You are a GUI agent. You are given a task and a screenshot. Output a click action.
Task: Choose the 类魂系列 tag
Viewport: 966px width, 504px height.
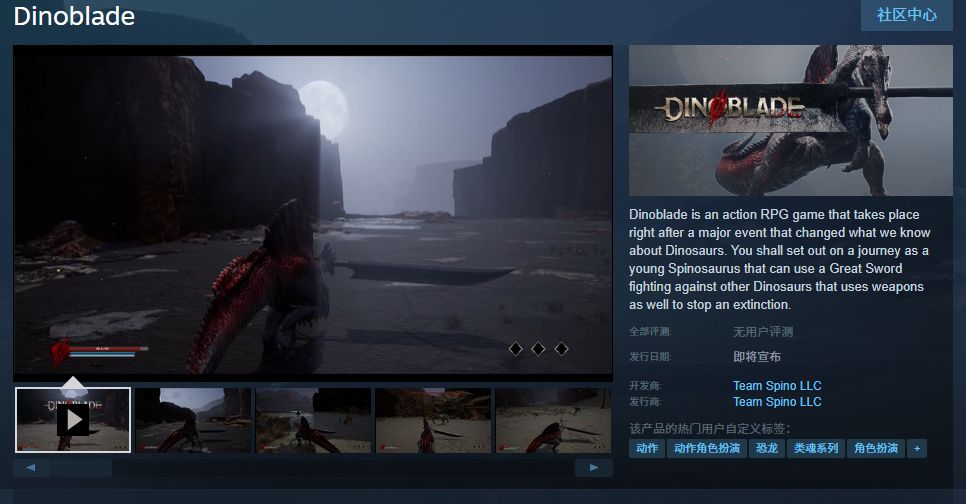click(815, 448)
